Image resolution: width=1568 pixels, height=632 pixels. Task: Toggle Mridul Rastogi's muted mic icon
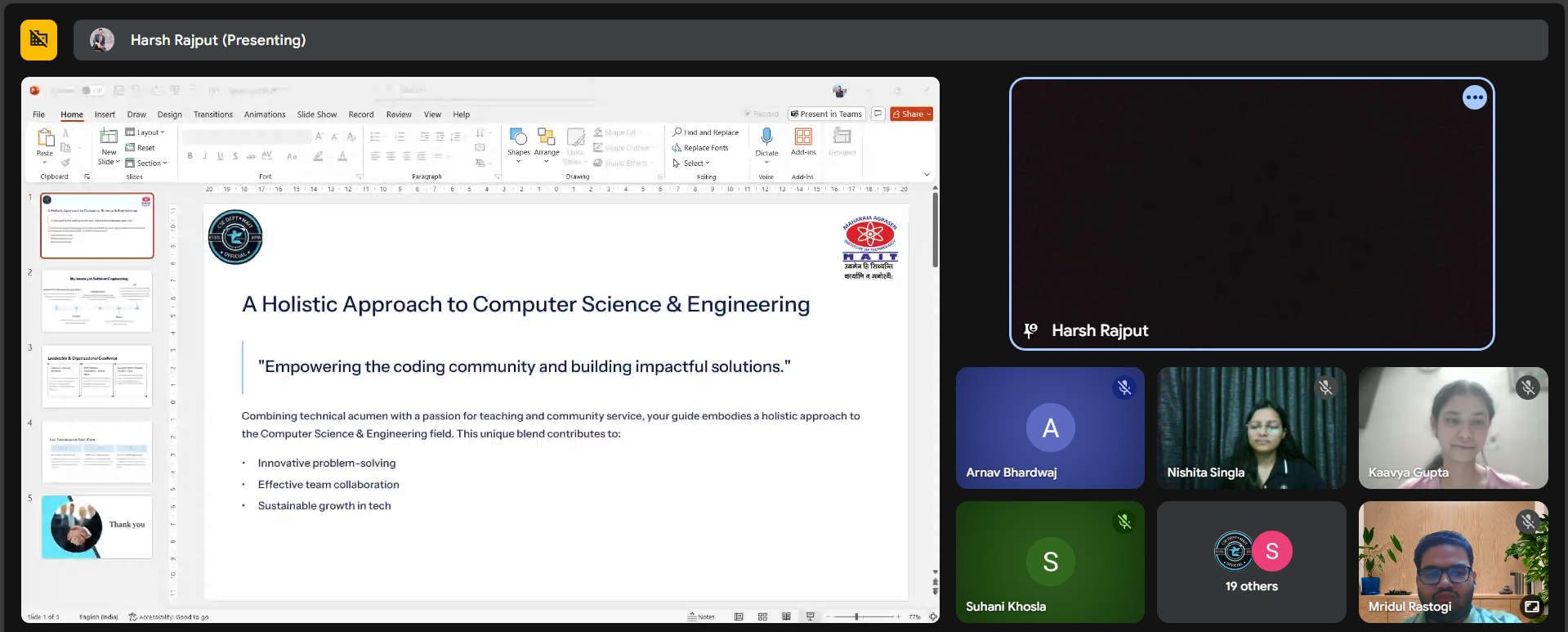tap(1528, 522)
